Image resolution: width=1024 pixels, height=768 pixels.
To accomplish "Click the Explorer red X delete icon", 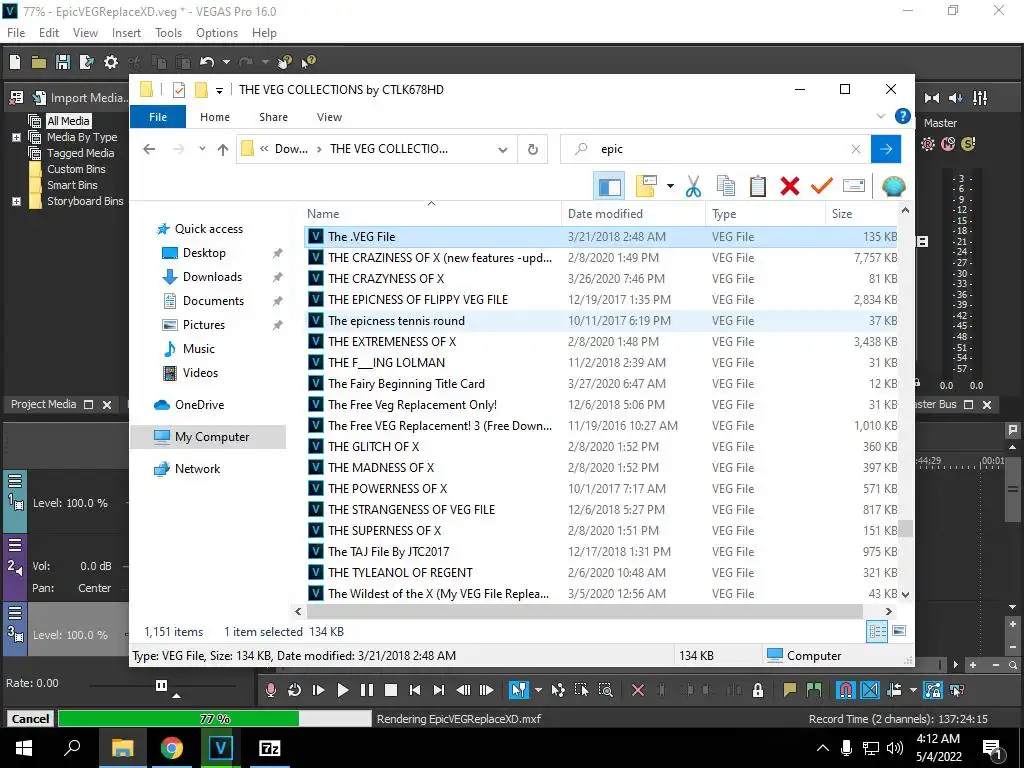I will point(790,187).
